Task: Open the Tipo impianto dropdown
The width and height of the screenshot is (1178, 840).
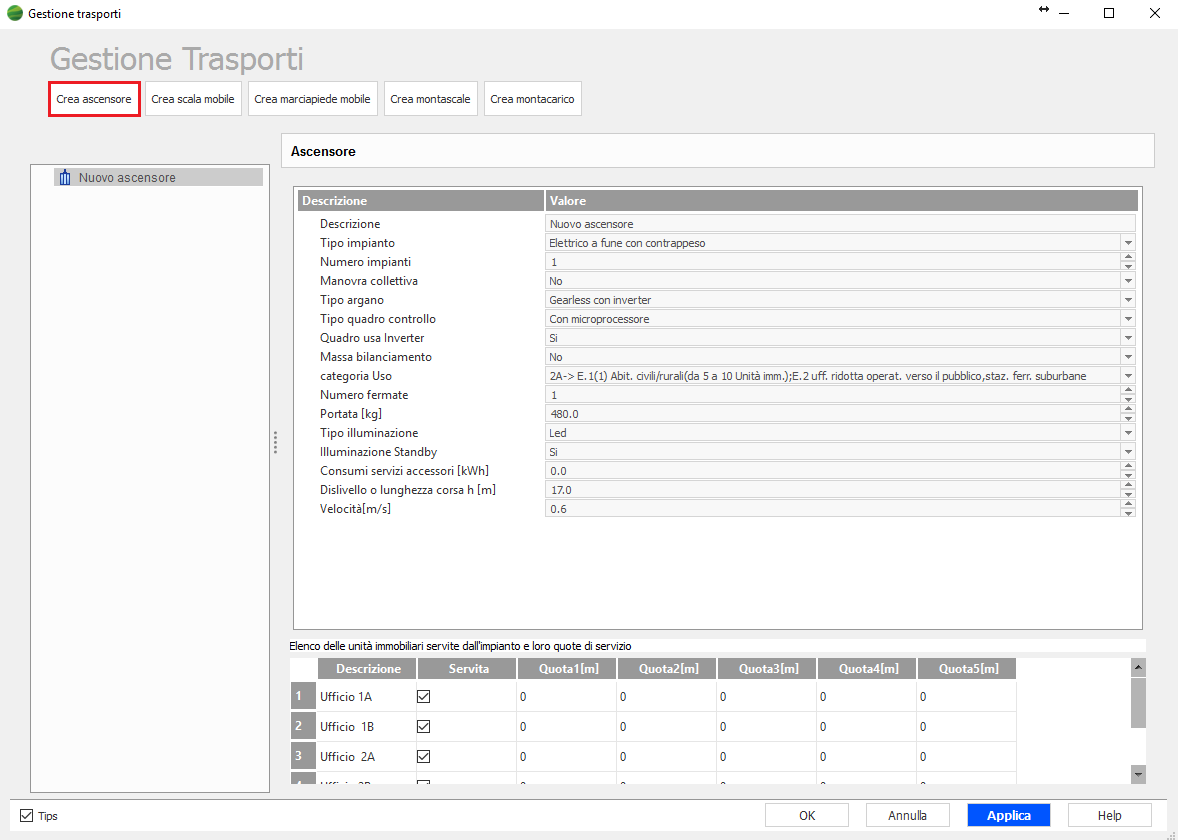Action: point(1128,243)
